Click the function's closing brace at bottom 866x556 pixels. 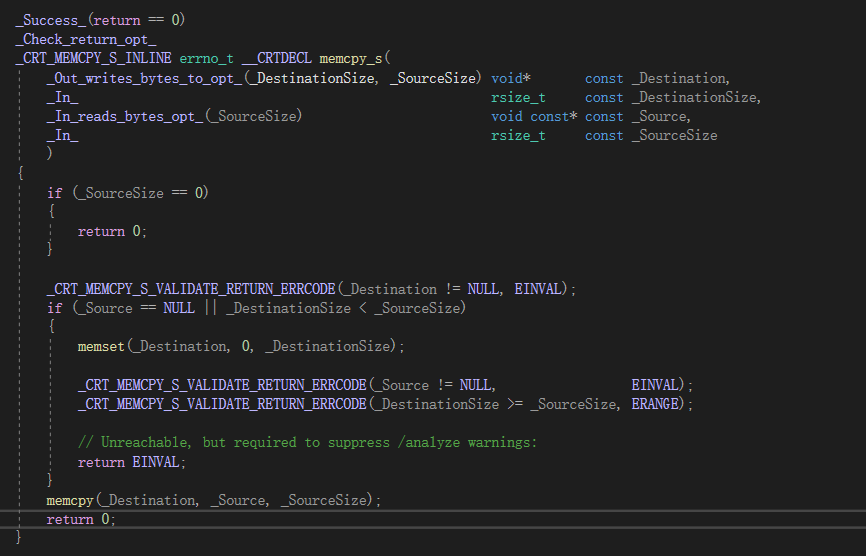point(19,537)
